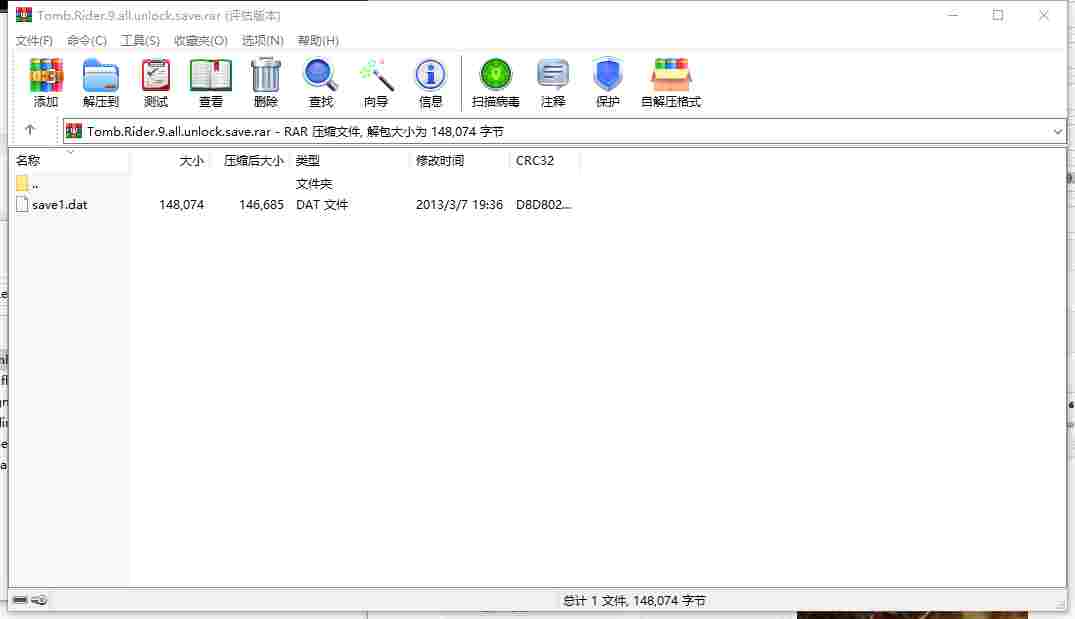Image resolution: width=1075 pixels, height=619 pixels.
Task: Click the "DAT 文件" type cell
Action: click(322, 204)
